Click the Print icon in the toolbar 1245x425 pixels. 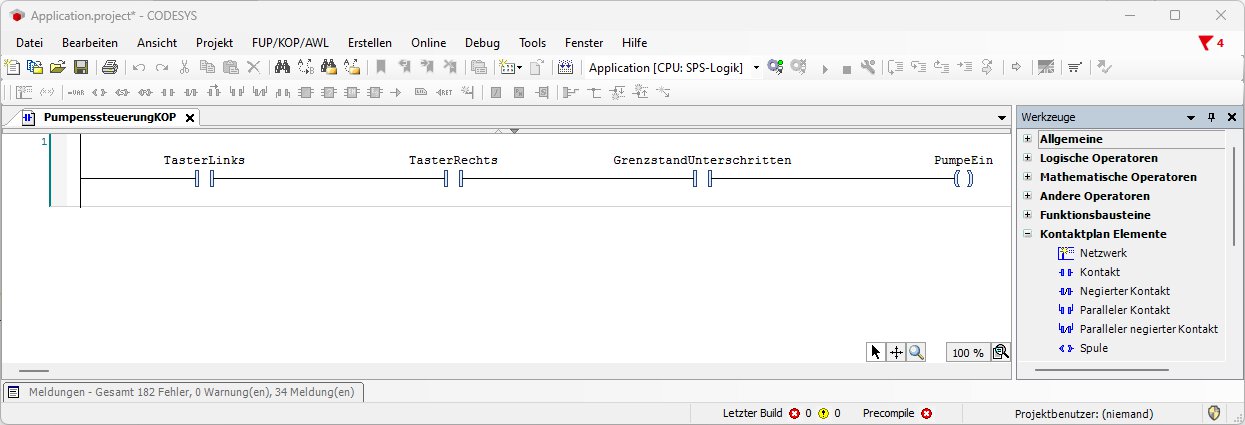coord(110,68)
